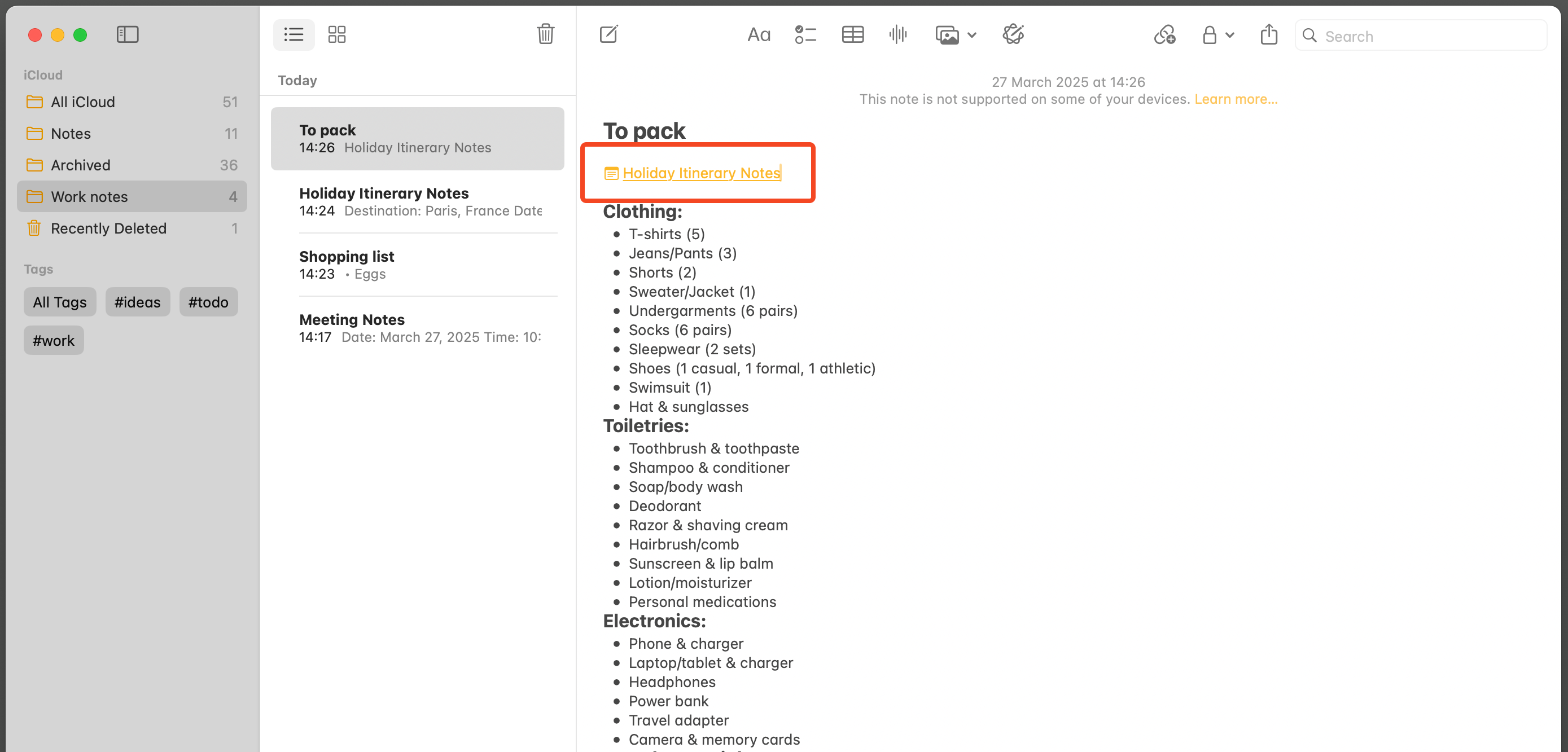
Task: Insert a checklist
Action: [805, 34]
